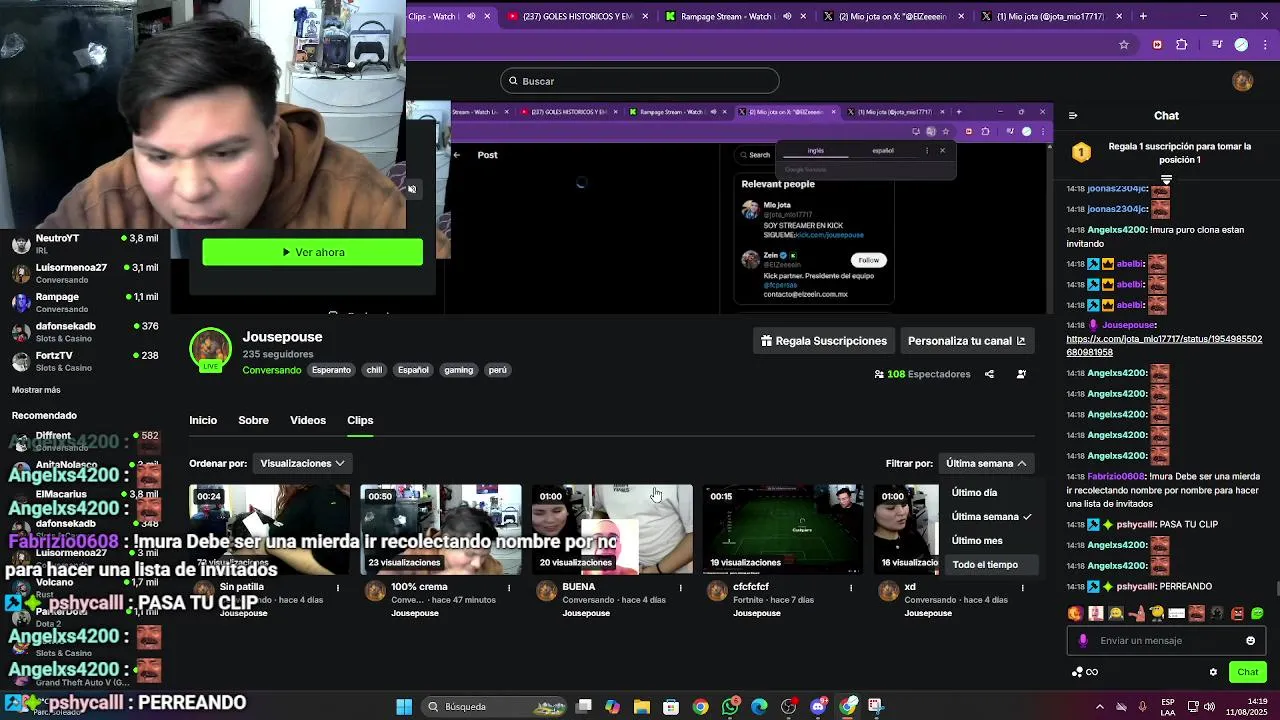1280x720 pixels.
Task: Open options menu for BUENA clip
Action: point(680,588)
